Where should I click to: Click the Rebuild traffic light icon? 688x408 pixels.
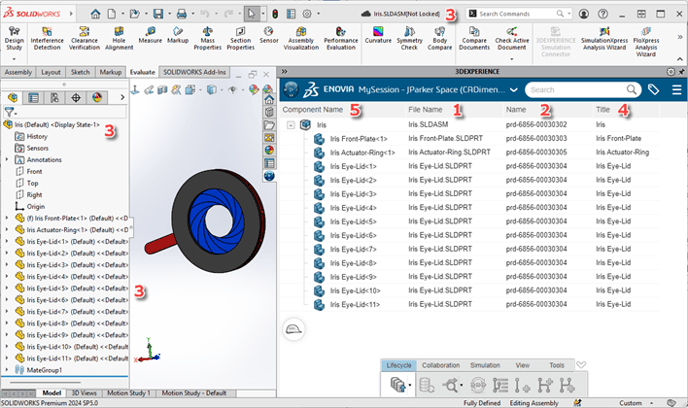tap(275, 14)
